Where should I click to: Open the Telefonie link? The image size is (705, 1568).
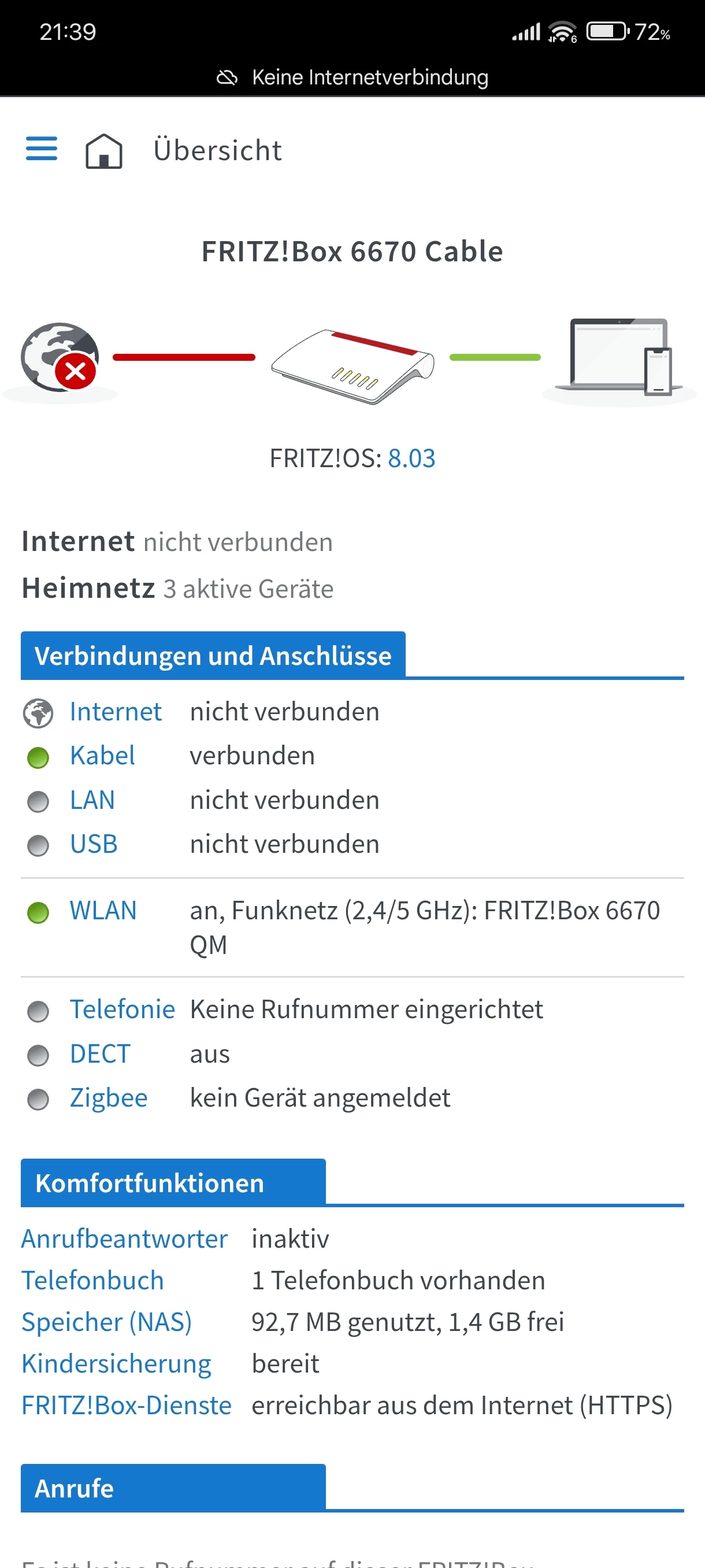123,1009
